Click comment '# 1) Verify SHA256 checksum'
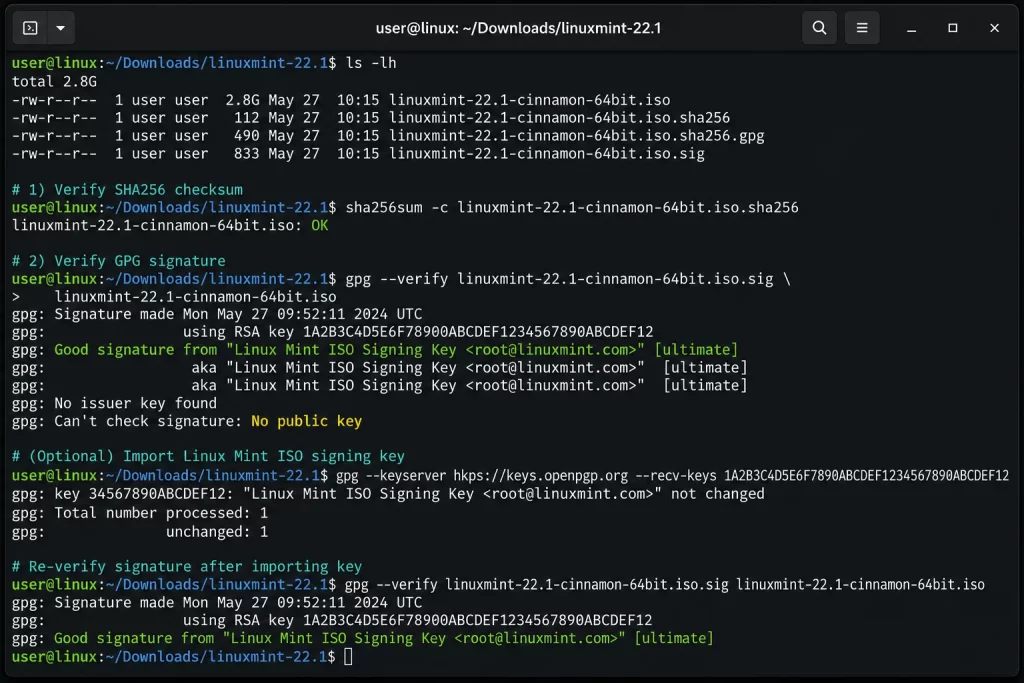 pos(127,189)
